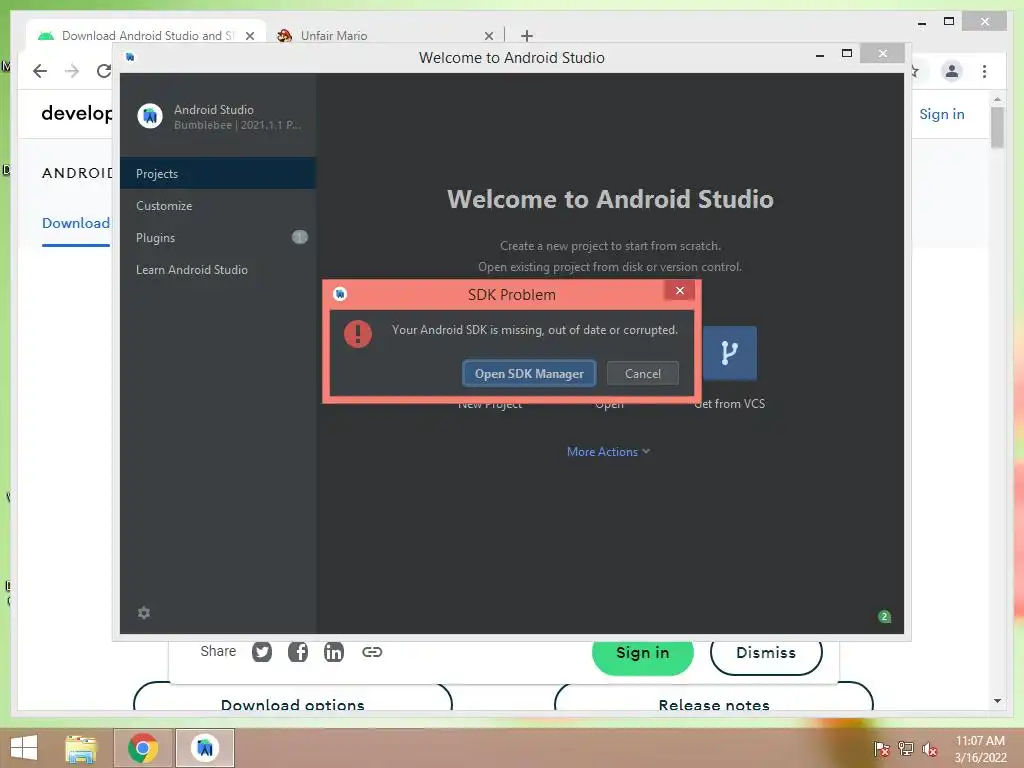
Task: Click SDK Problem dialog title icon
Action: pos(340,294)
